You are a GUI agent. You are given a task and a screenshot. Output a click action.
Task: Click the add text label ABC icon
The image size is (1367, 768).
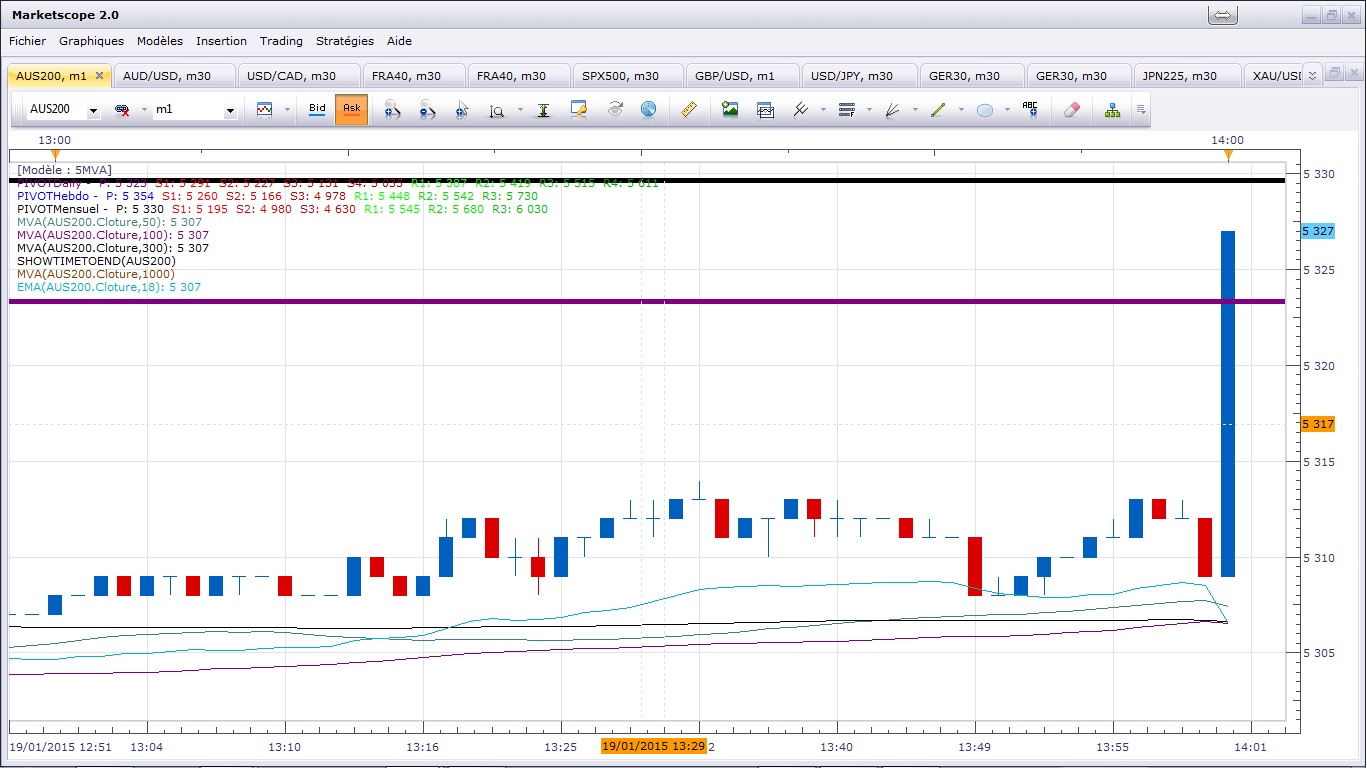tap(1030, 110)
